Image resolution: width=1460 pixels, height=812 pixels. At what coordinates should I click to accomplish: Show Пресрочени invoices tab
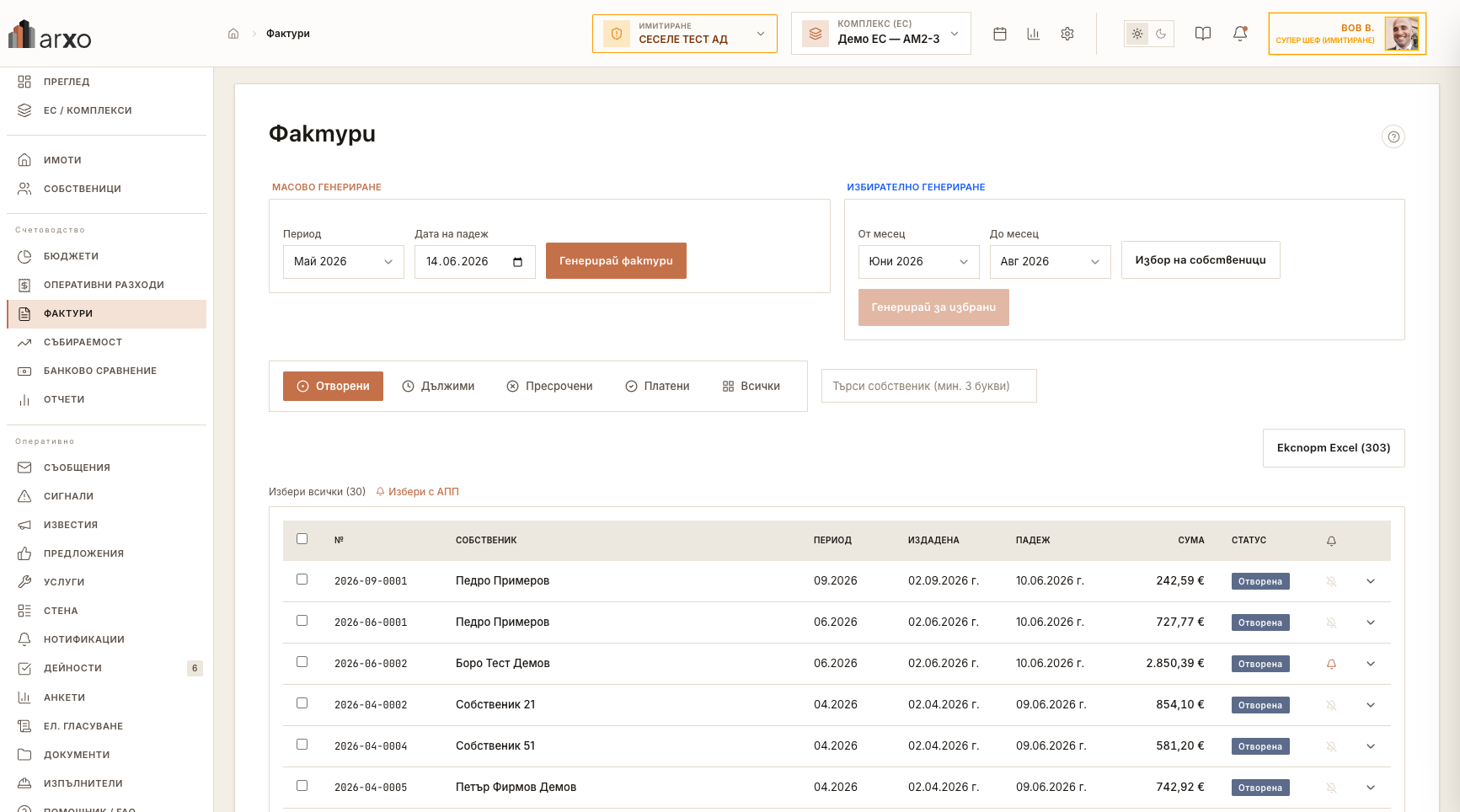pyautogui.click(x=549, y=387)
